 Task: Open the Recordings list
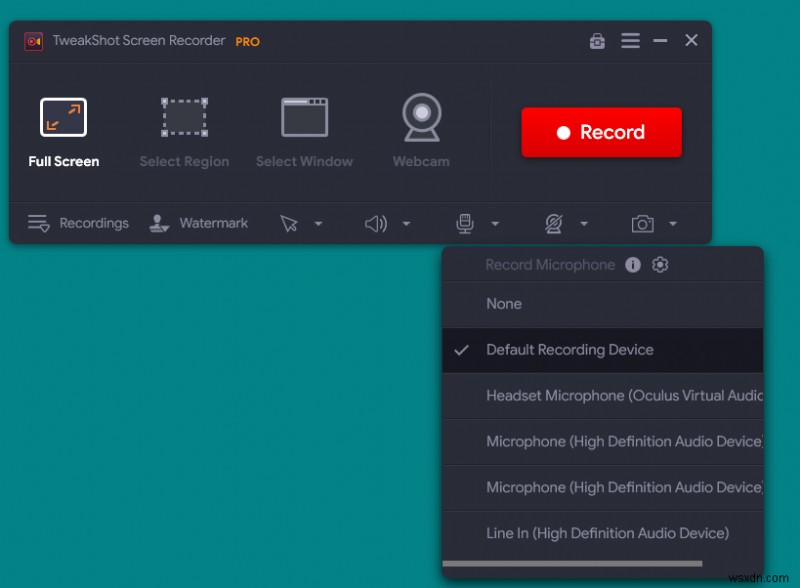click(78, 223)
